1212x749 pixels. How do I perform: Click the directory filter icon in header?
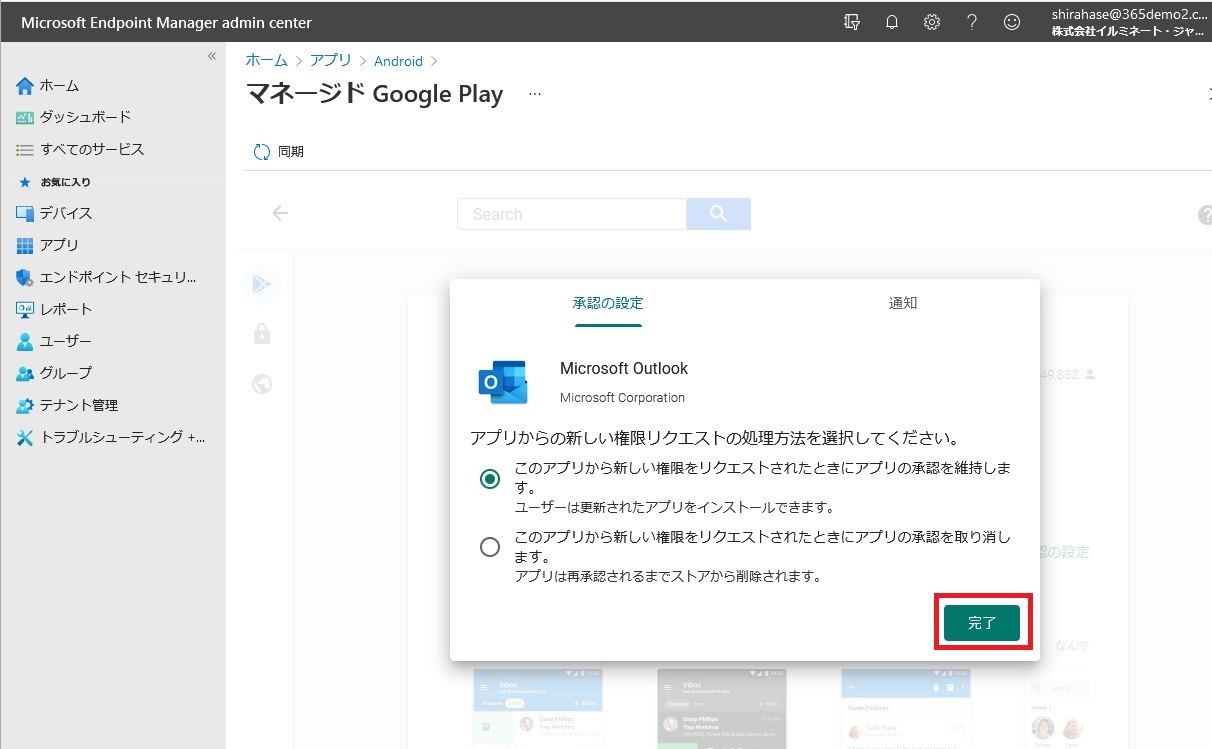tap(852, 22)
